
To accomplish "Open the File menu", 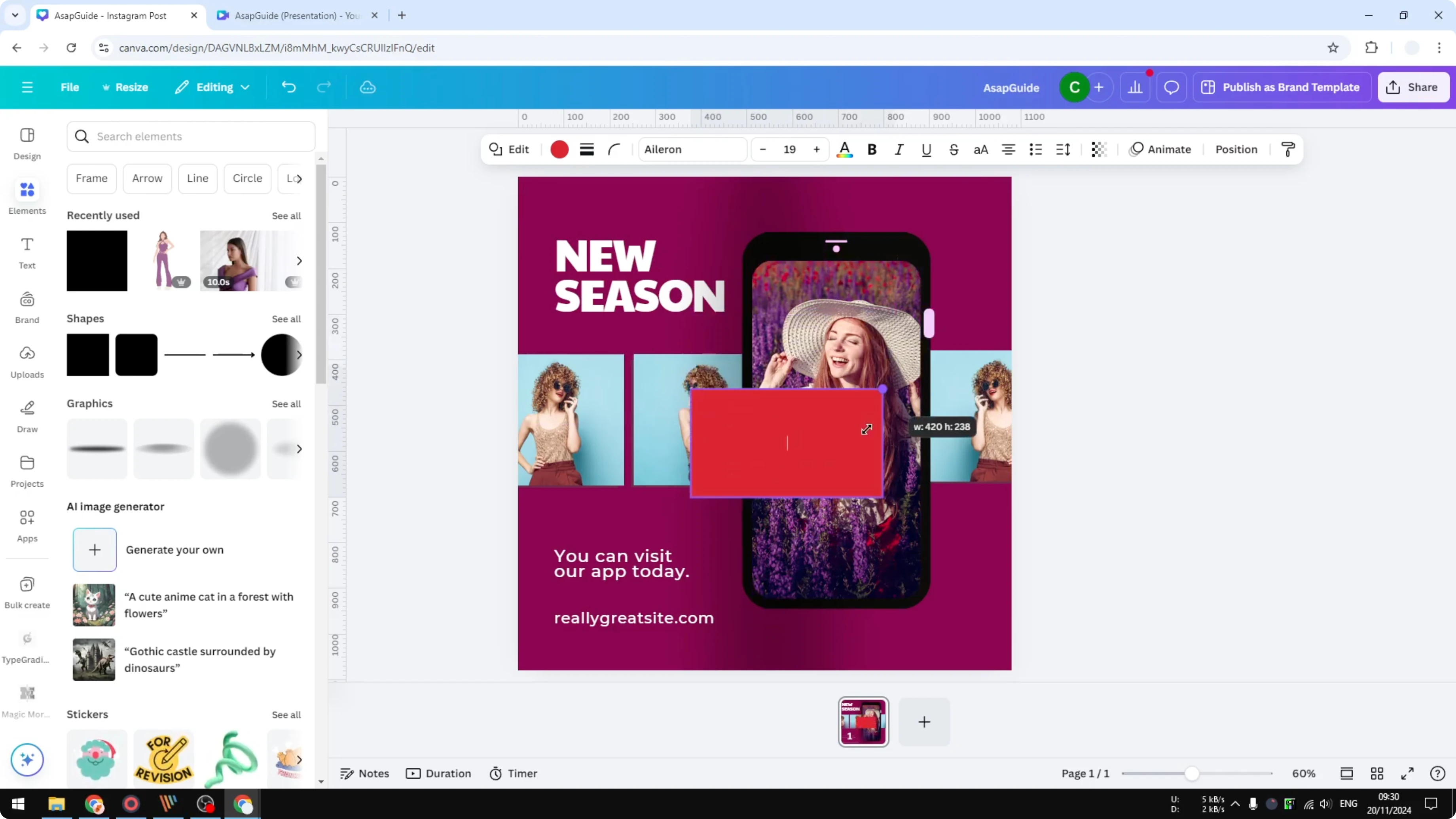I will [70, 87].
